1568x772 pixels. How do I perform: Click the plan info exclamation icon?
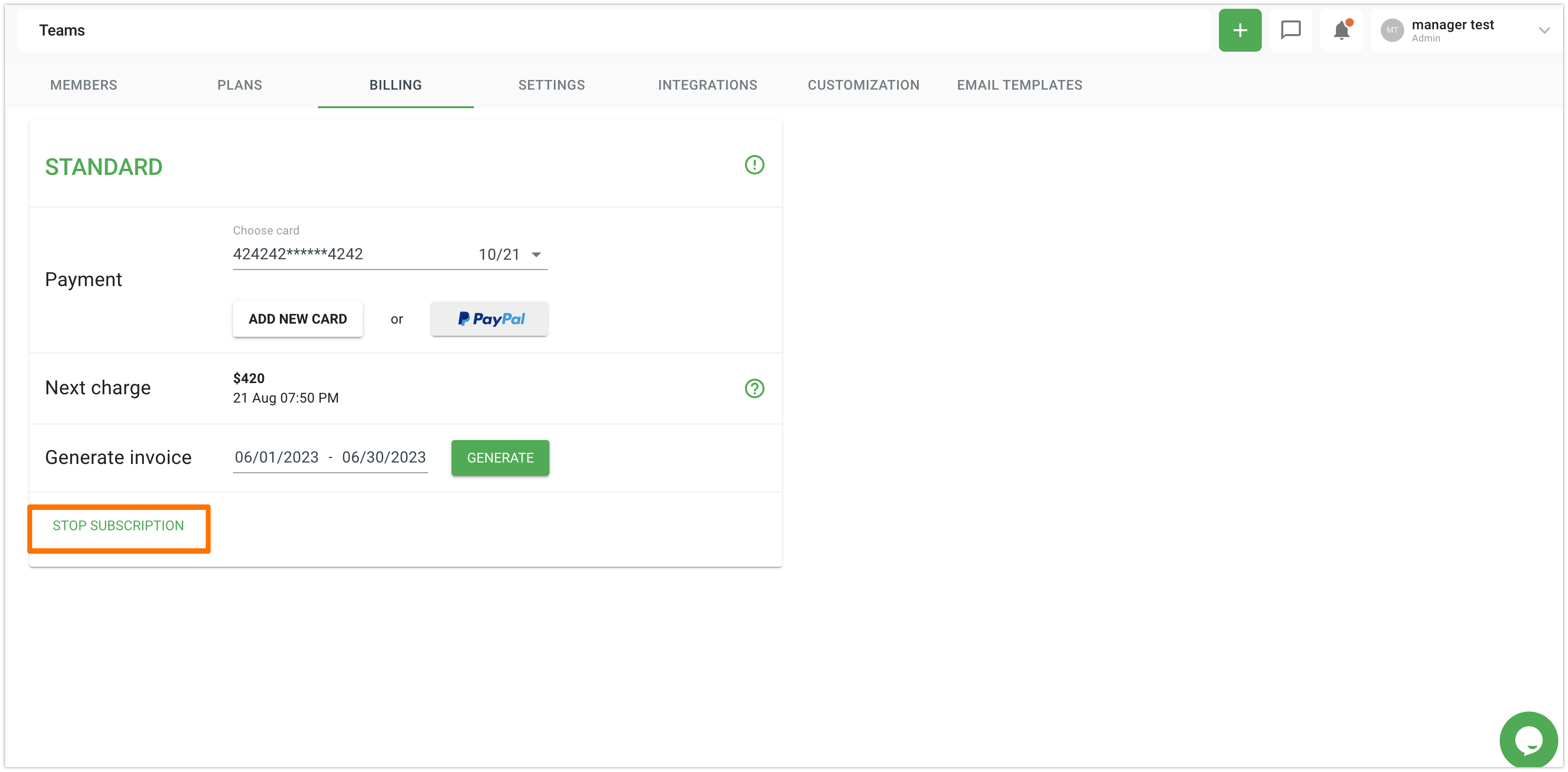(x=754, y=165)
